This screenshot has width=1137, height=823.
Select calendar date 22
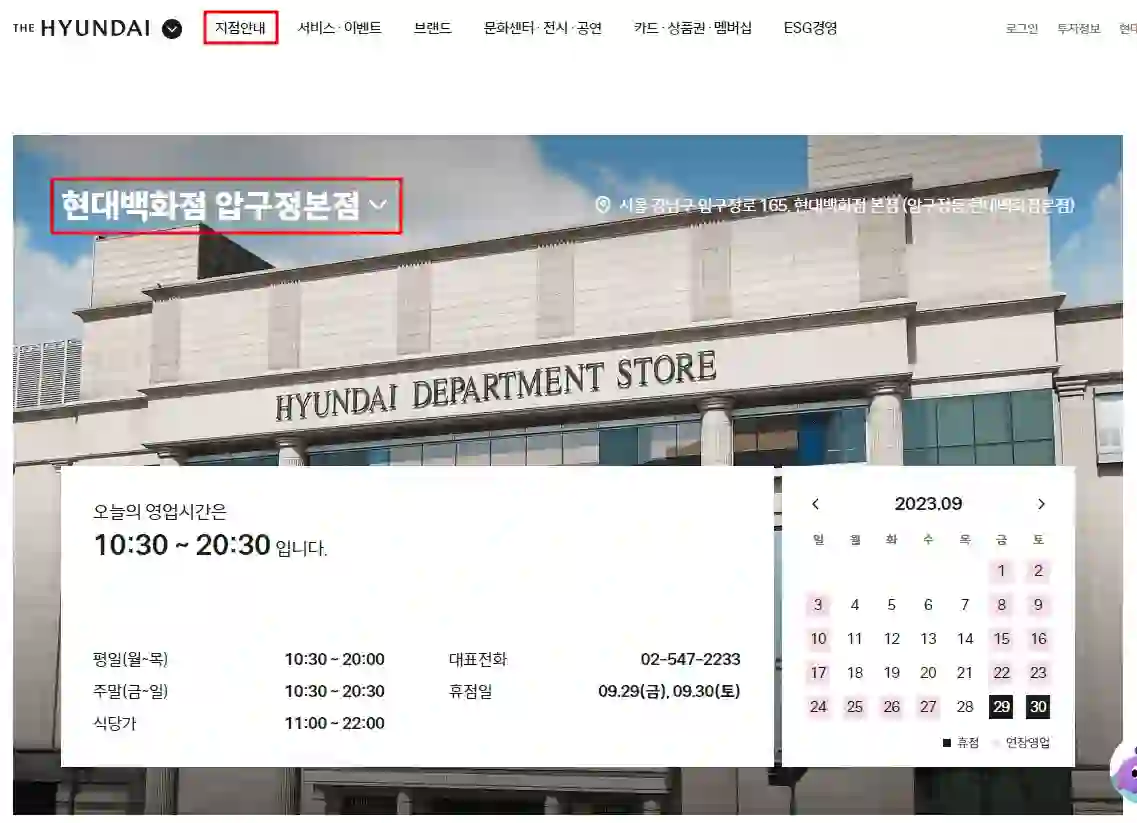click(x=1001, y=673)
